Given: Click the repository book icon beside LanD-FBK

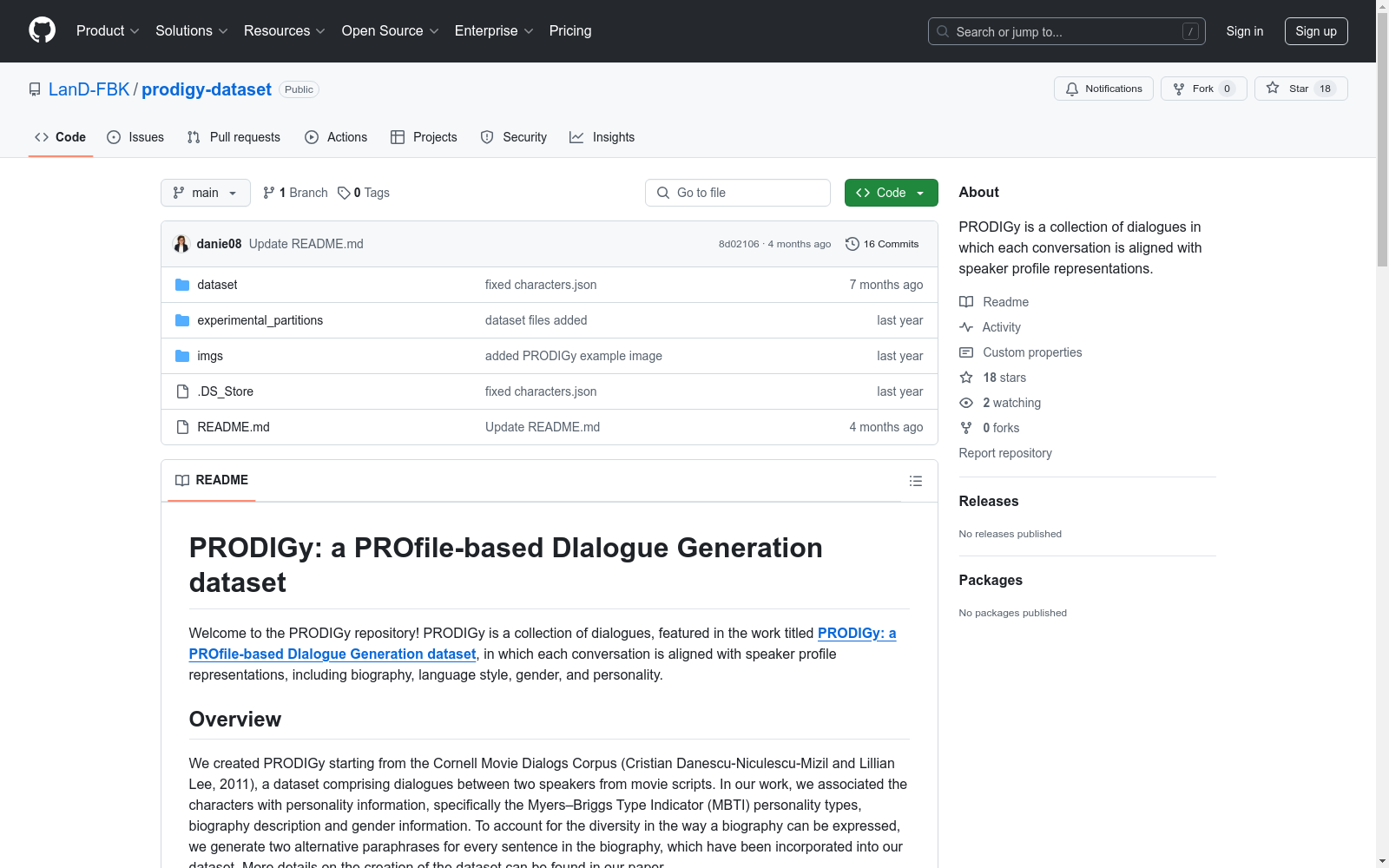Looking at the screenshot, I should (35, 89).
